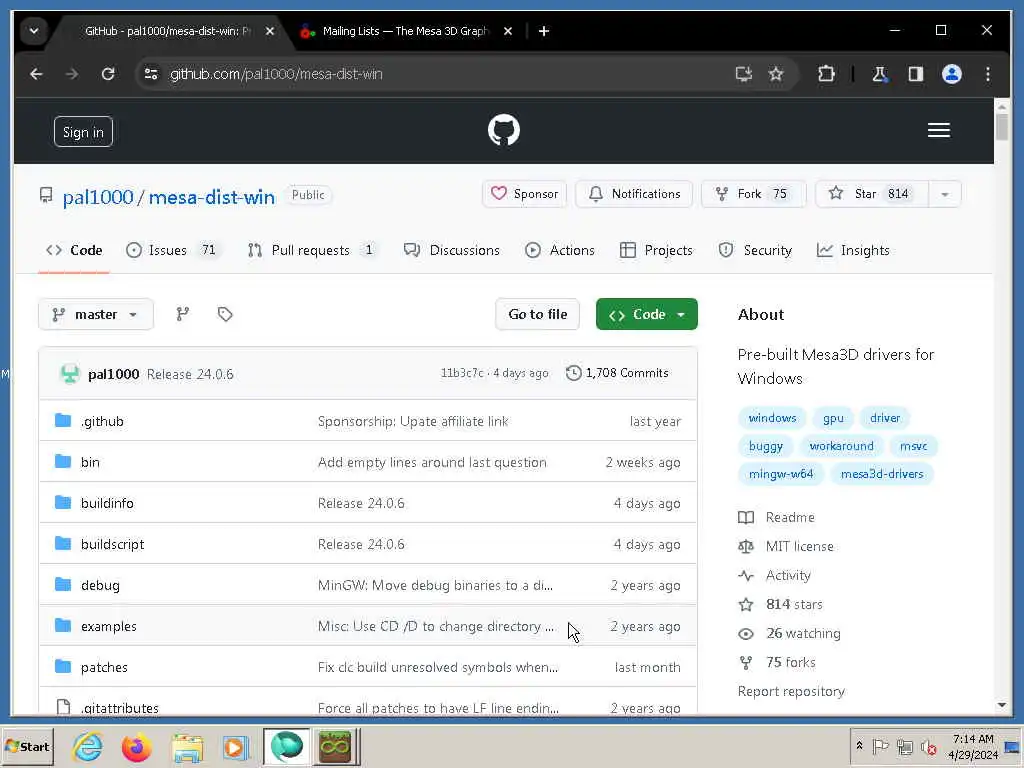Click the Go to file button
Image resolution: width=1024 pixels, height=768 pixels.
tap(537, 314)
